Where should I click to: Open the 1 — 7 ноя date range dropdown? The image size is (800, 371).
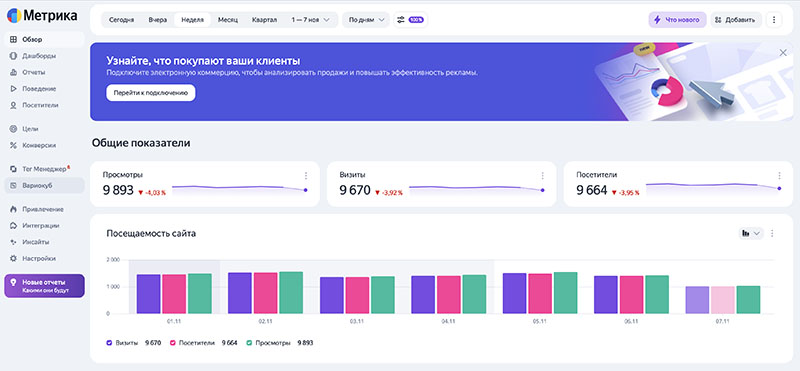(x=311, y=20)
